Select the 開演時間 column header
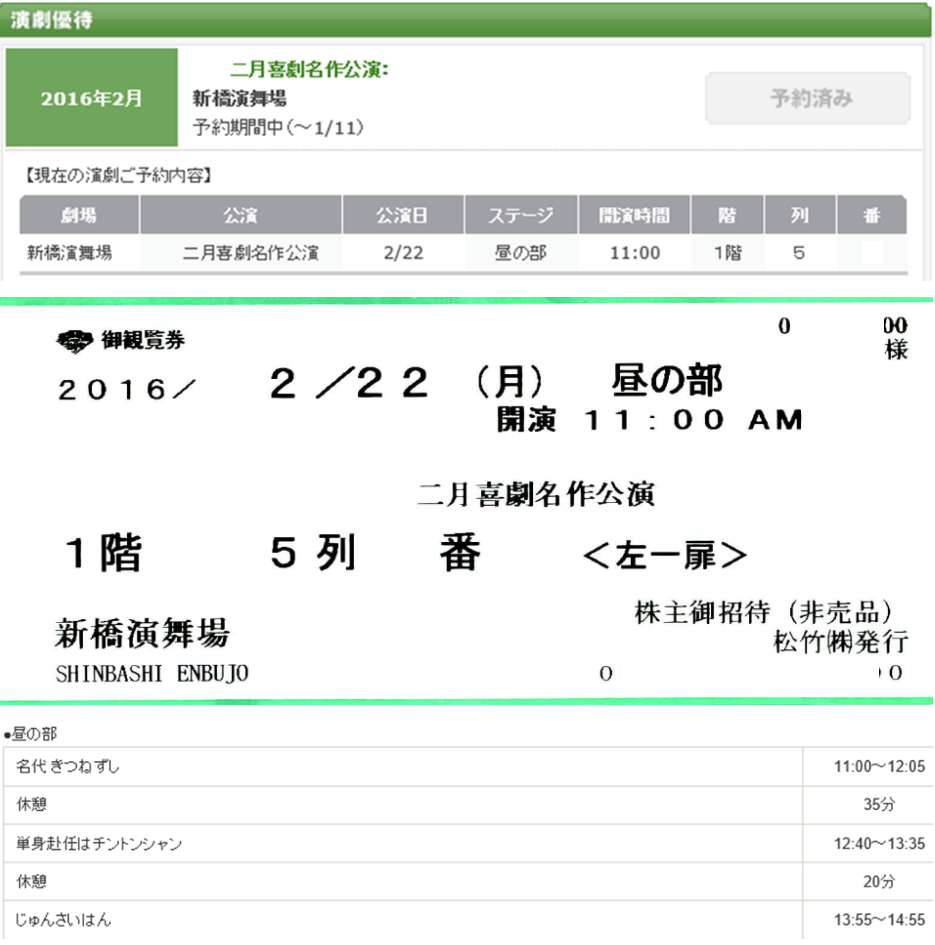 (x=634, y=214)
